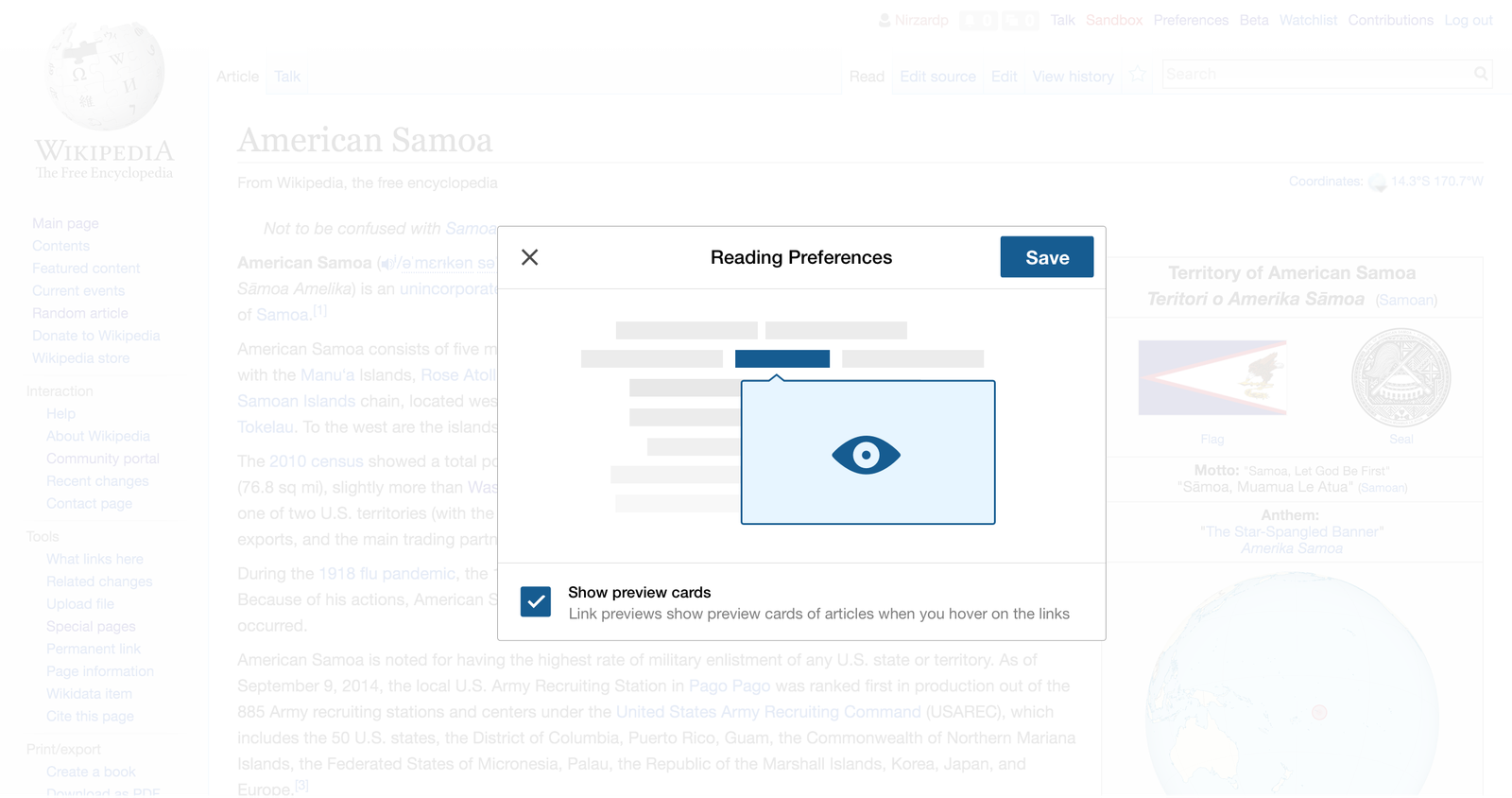Click the search magnifier icon
The height and width of the screenshot is (798, 1512).
pos(1481,74)
